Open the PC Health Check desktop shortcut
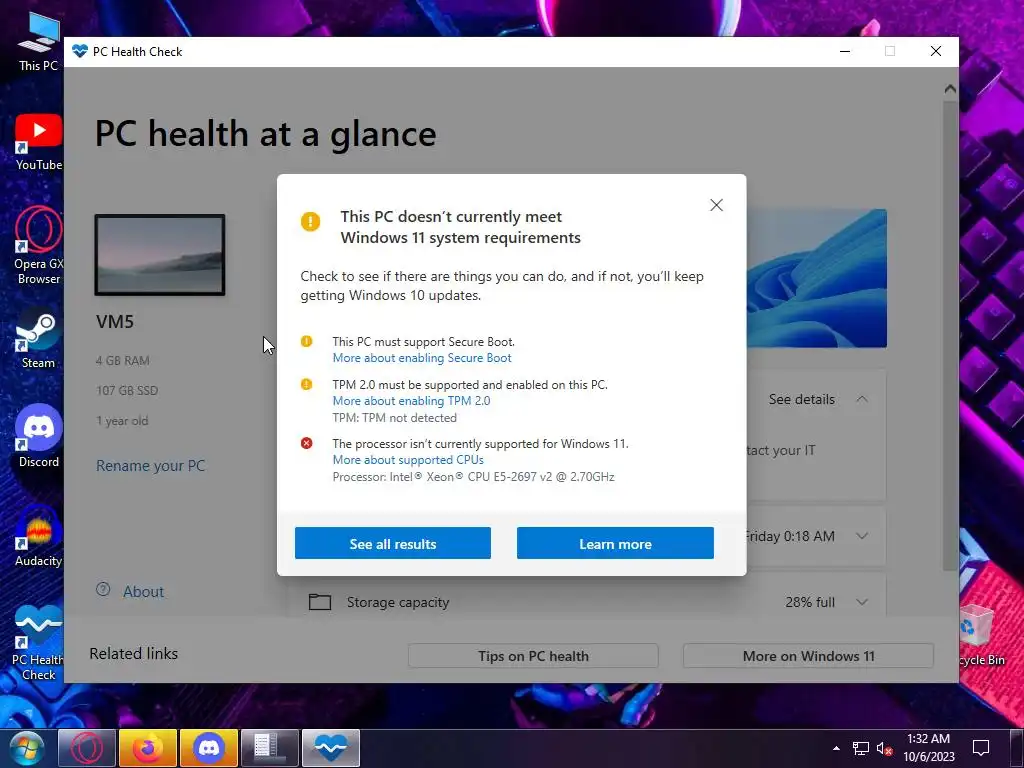Screen dimensions: 1024x768 point(38,643)
